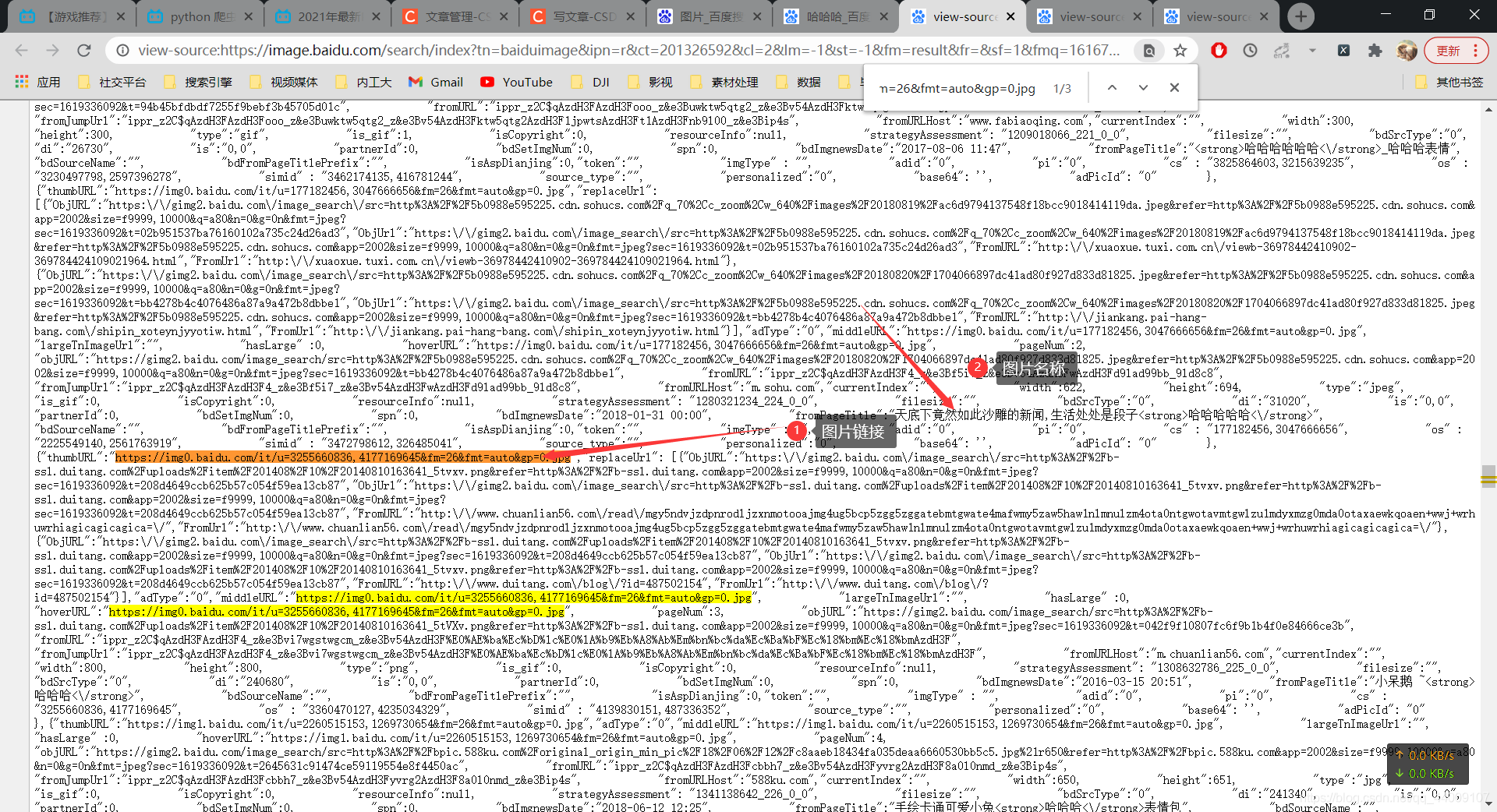
Task: Switch to the 2021年最新 tab
Action: click(327, 16)
